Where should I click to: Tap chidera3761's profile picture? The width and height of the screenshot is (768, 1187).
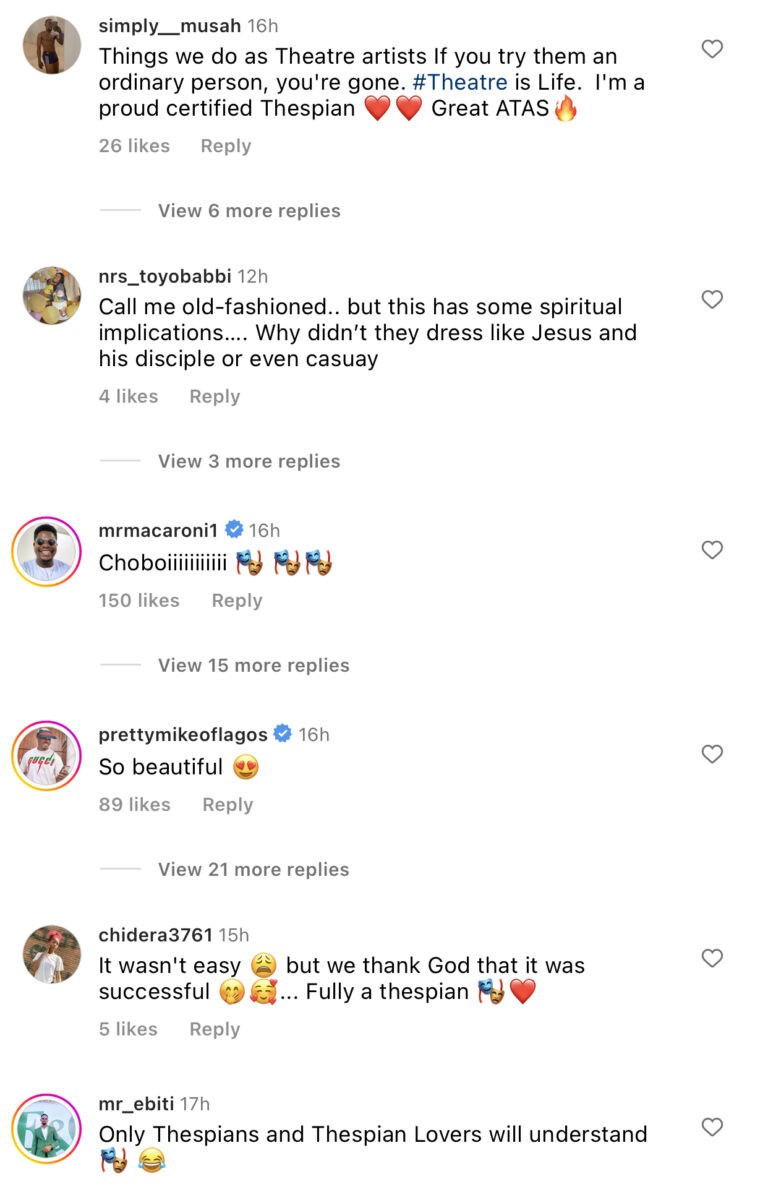[x=52, y=955]
